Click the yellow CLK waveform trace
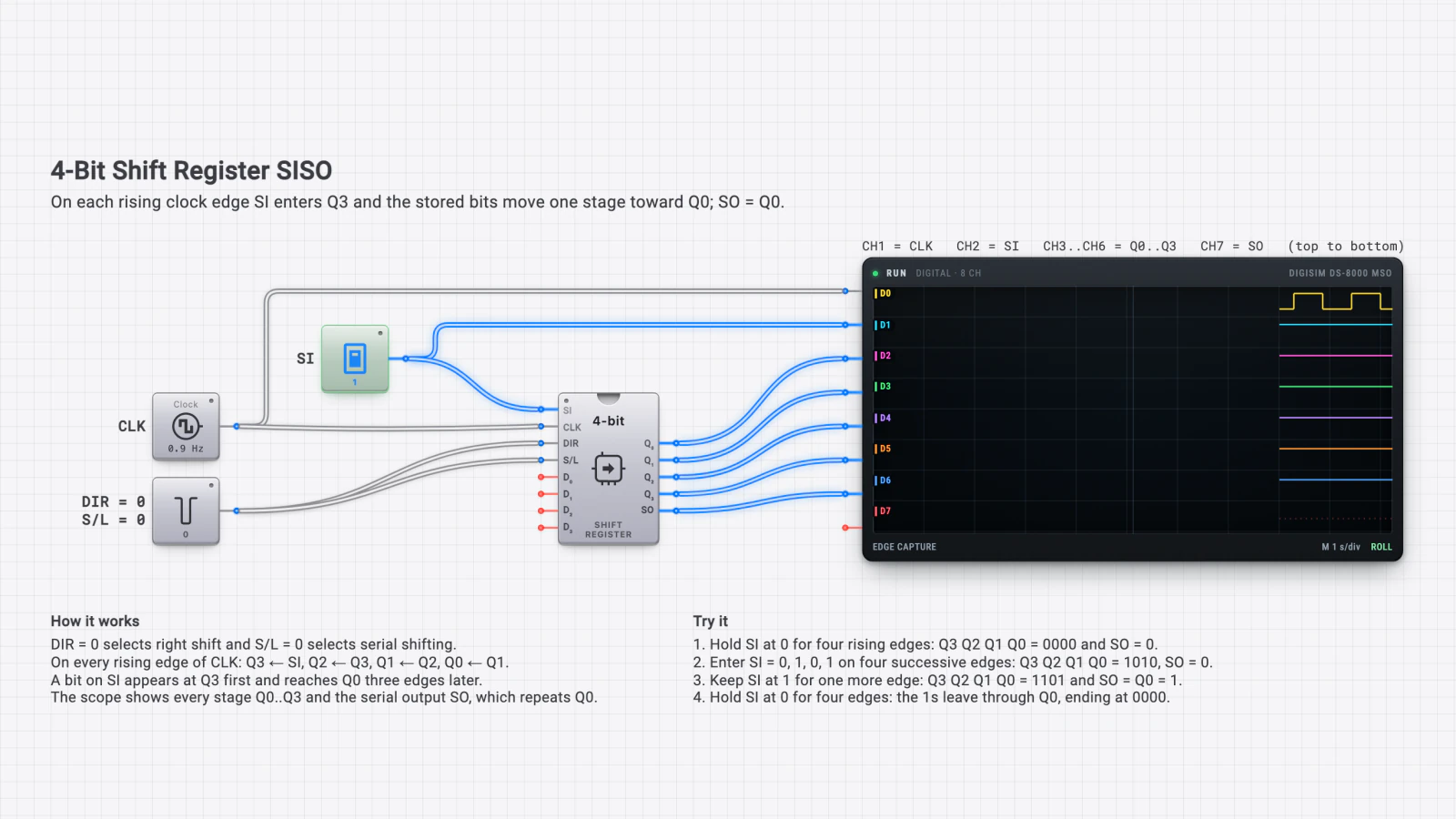Image resolution: width=1456 pixels, height=819 pixels. pos(1336,301)
